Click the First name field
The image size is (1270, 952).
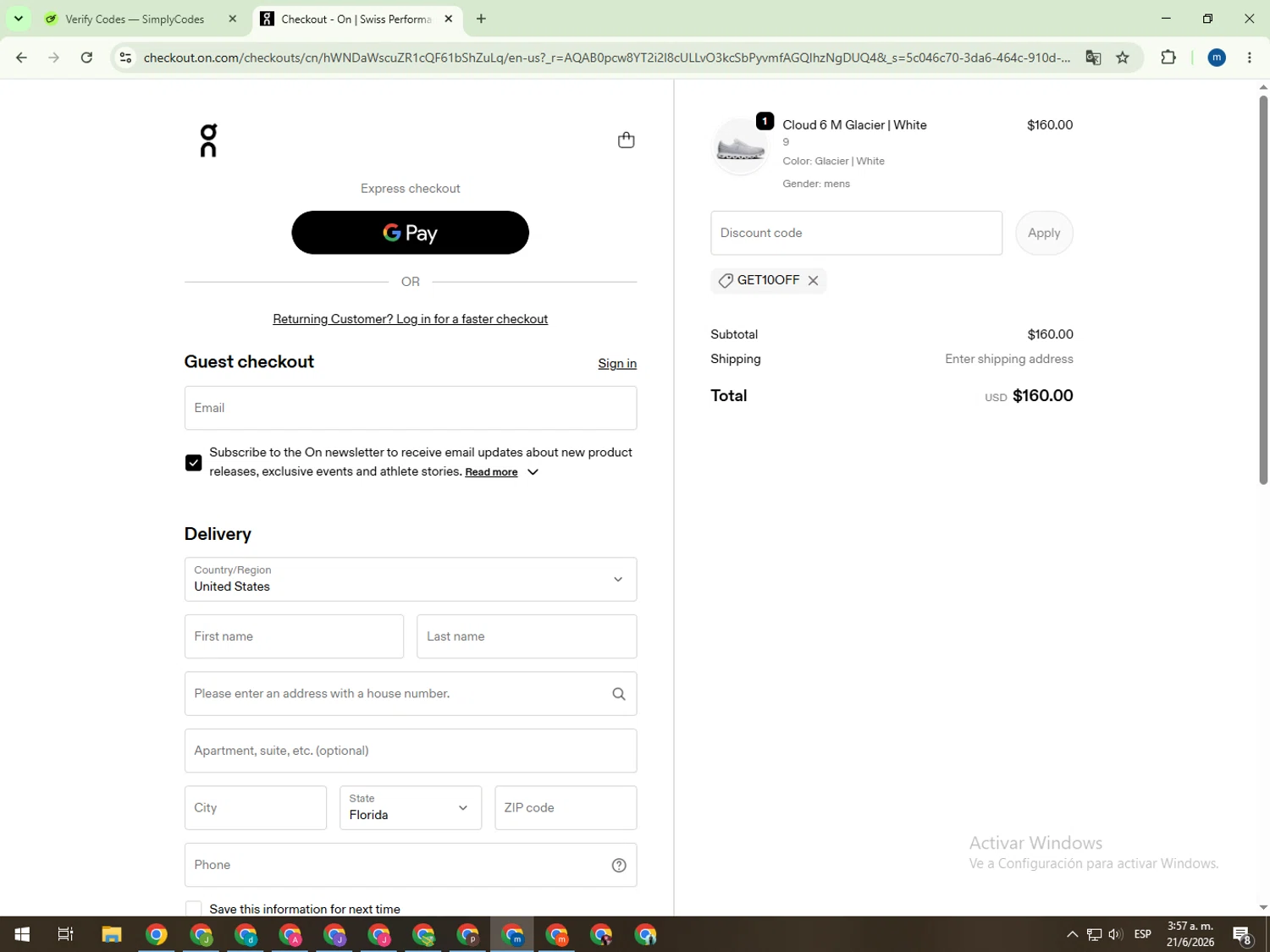(x=294, y=636)
